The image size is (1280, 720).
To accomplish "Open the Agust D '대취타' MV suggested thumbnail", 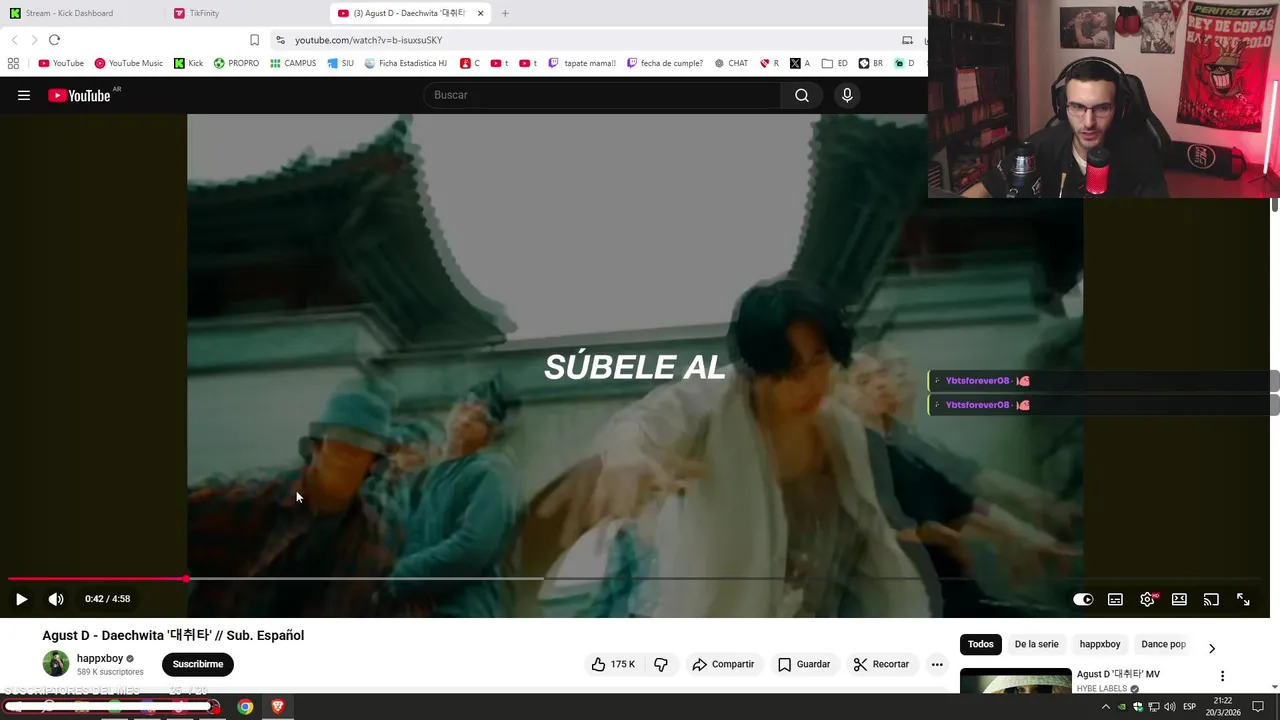I will [x=1015, y=681].
